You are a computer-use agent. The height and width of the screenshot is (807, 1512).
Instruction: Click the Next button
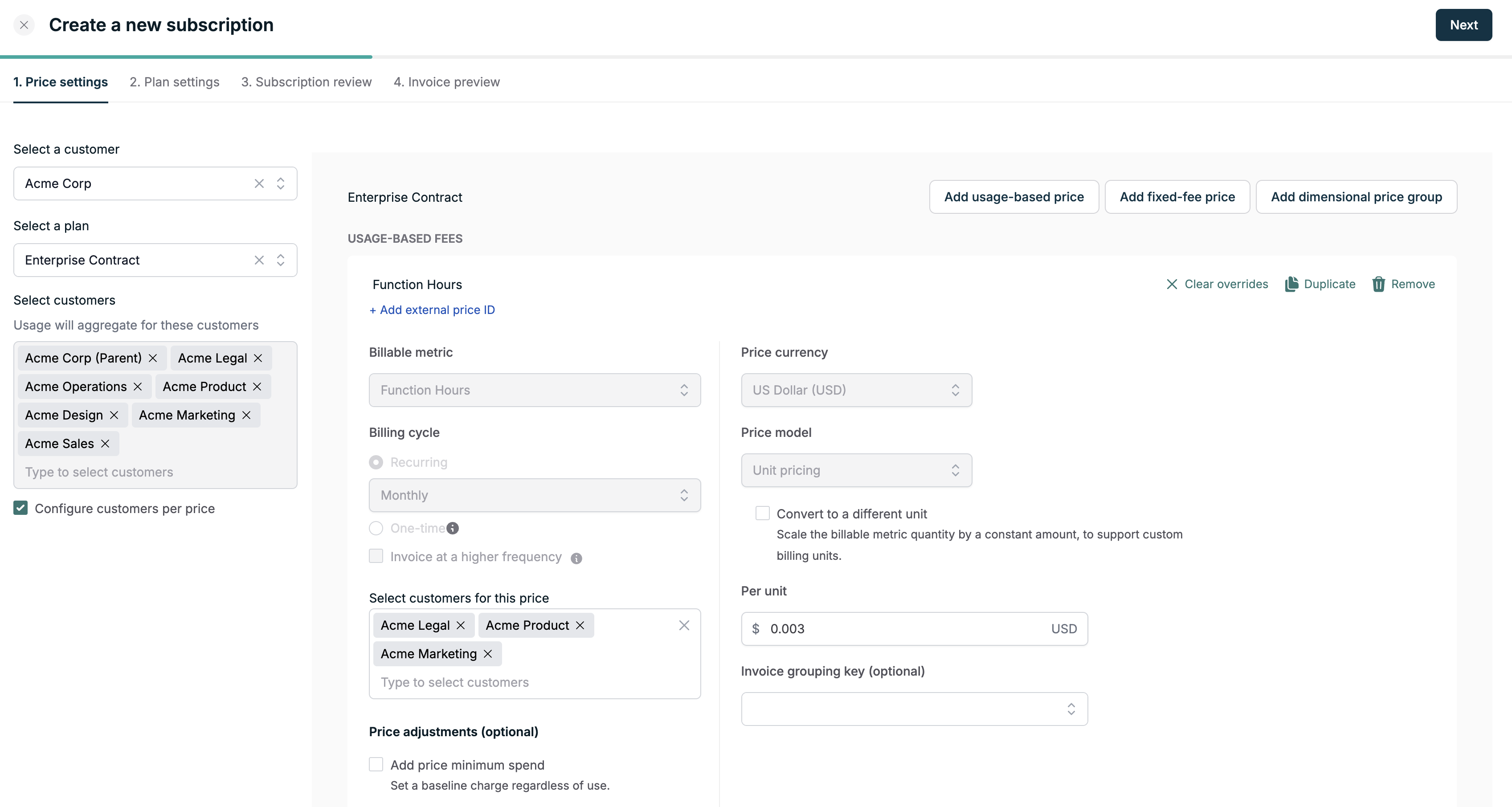1463,24
